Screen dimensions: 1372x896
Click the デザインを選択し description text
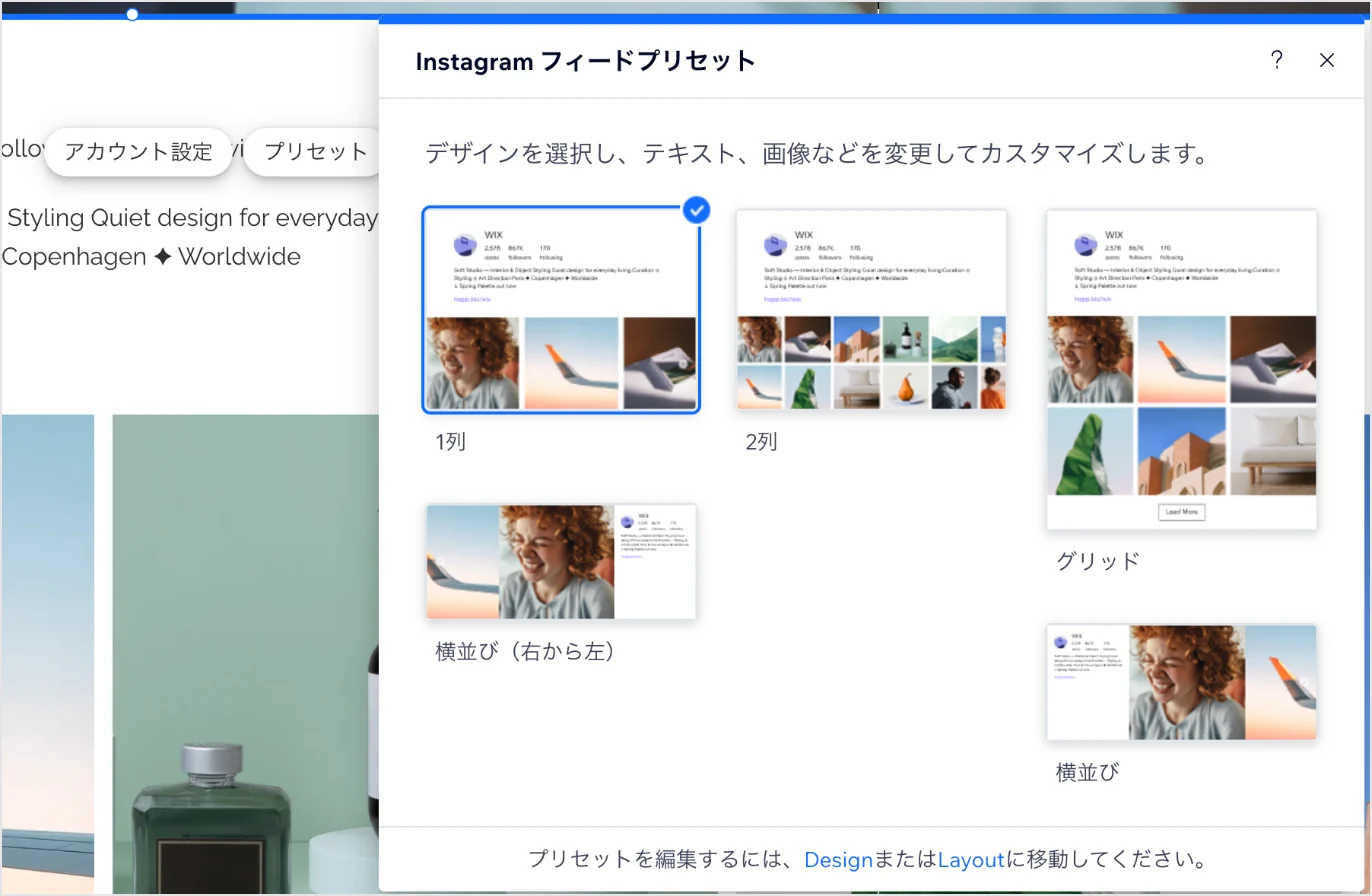[x=818, y=154]
